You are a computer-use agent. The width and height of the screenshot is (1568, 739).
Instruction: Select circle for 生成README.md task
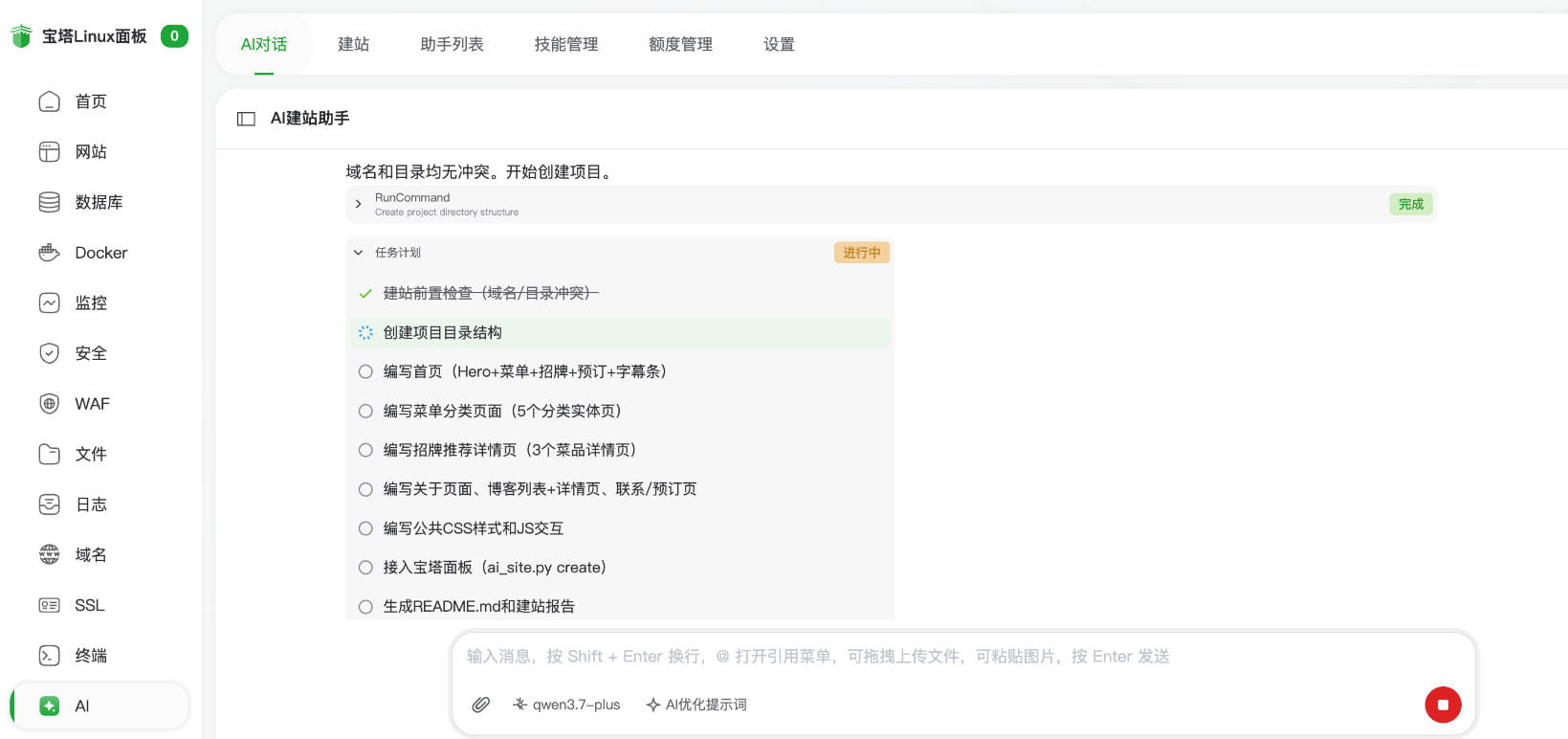click(365, 607)
